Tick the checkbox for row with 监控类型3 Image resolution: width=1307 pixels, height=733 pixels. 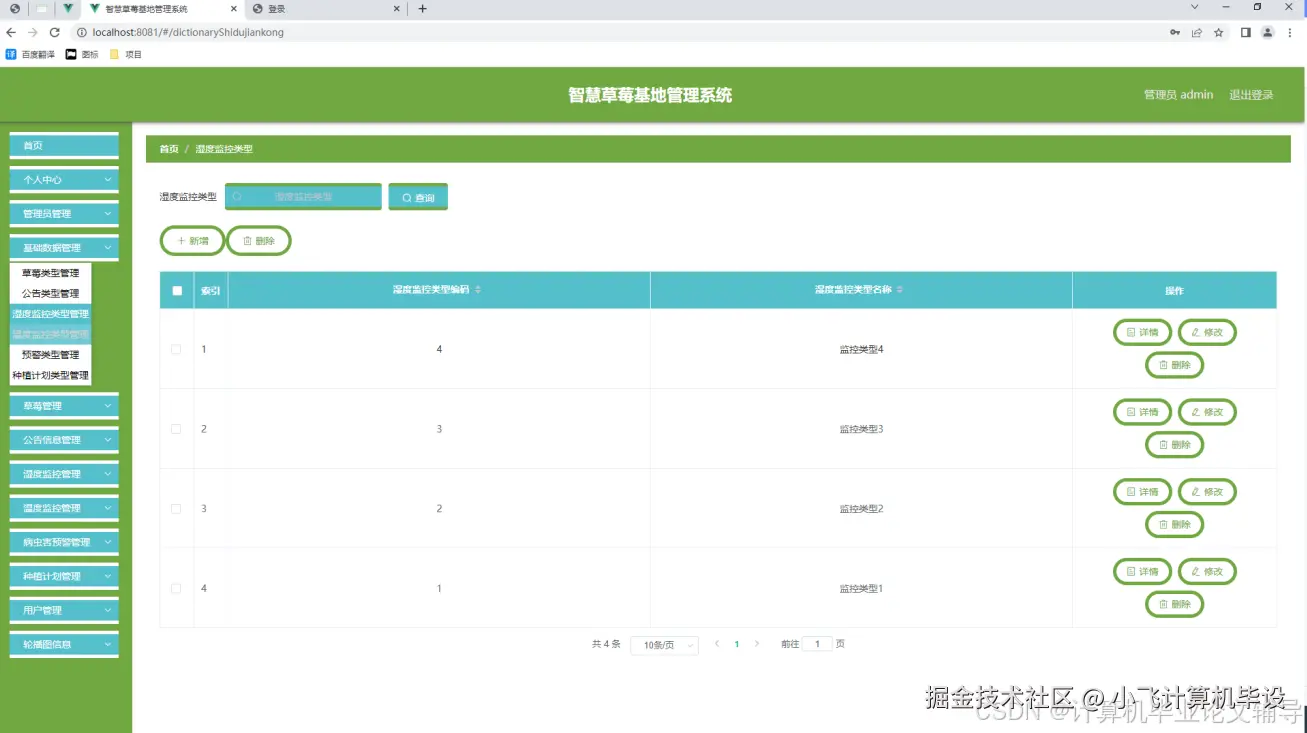coord(176,429)
